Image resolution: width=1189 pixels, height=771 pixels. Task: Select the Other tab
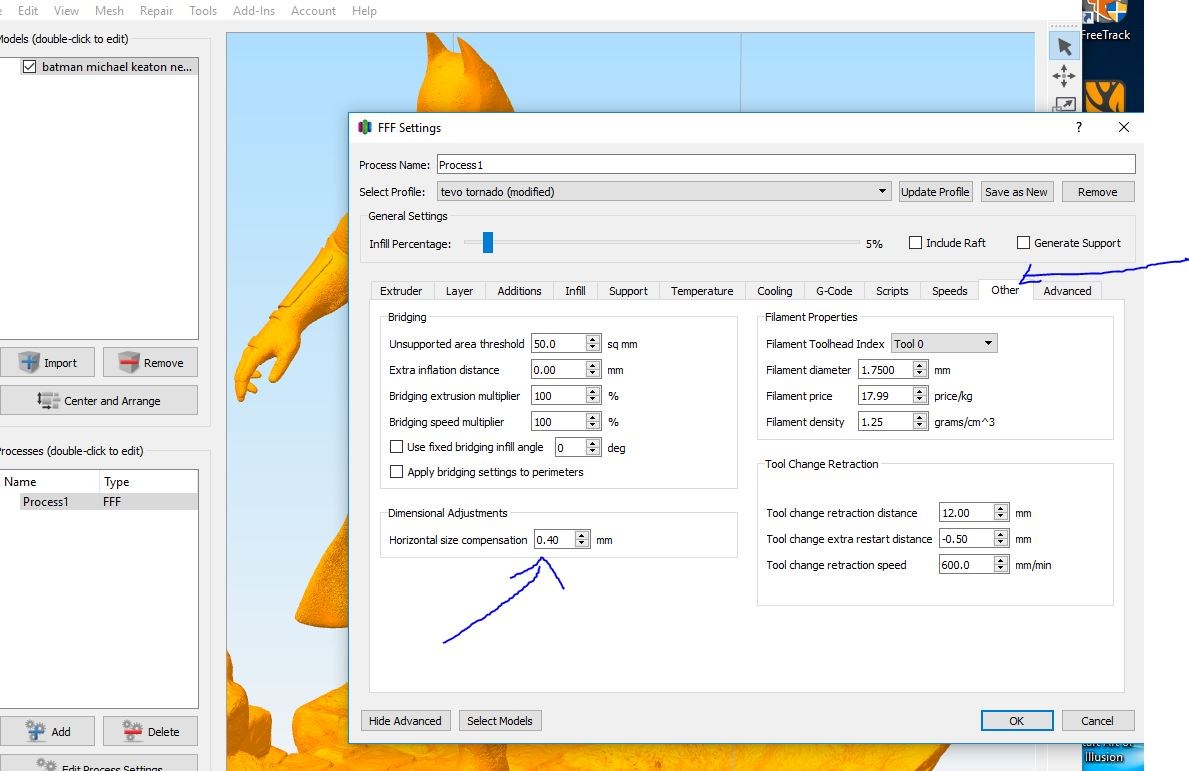pyautogui.click(x=1005, y=290)
